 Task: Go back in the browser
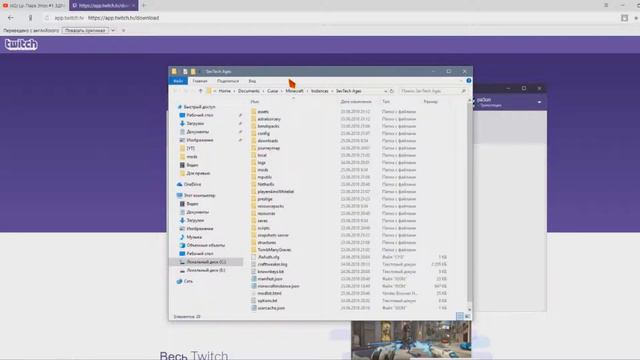tap(11, 18)
